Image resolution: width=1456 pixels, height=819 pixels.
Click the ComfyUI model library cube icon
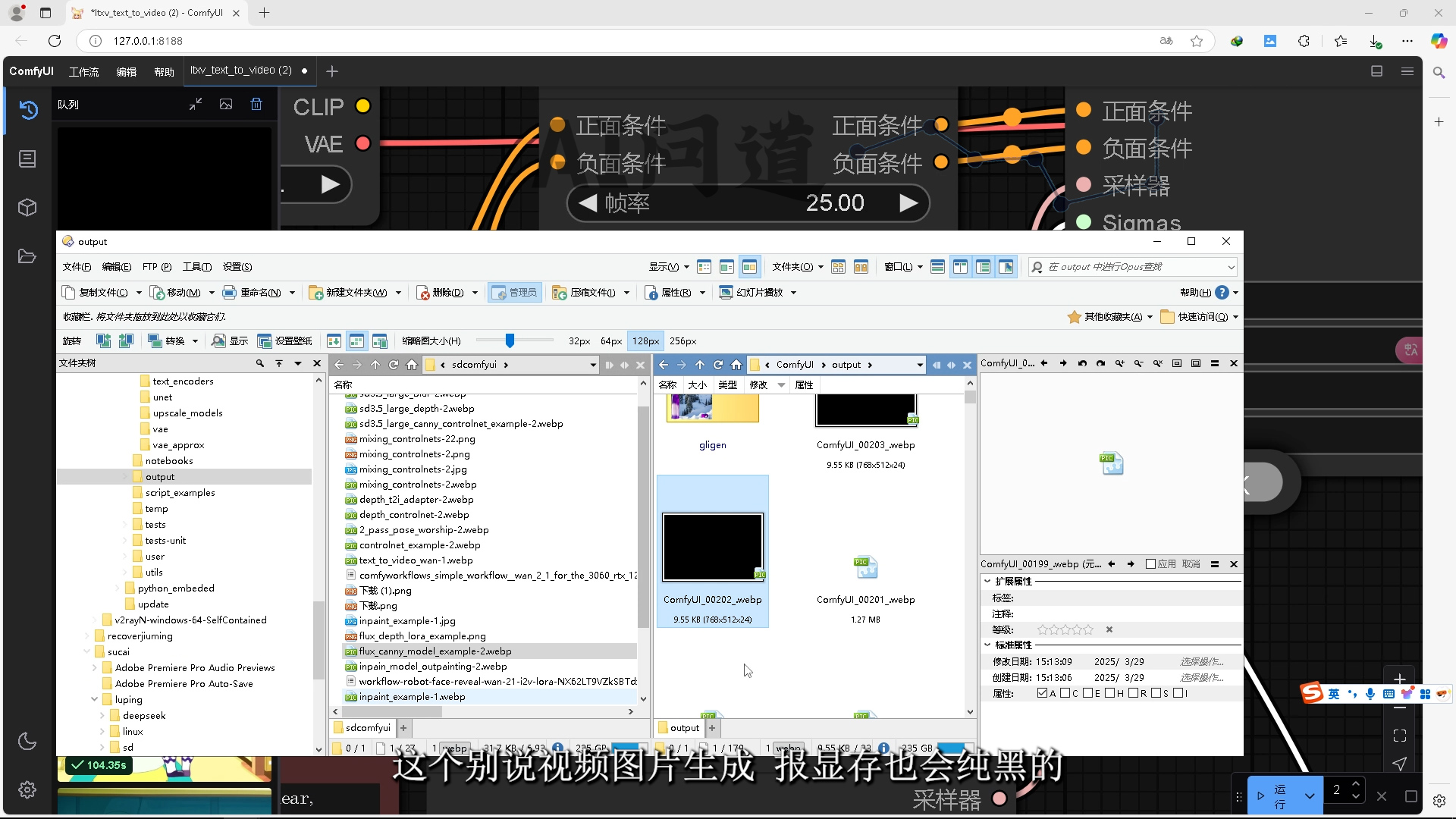28,207
